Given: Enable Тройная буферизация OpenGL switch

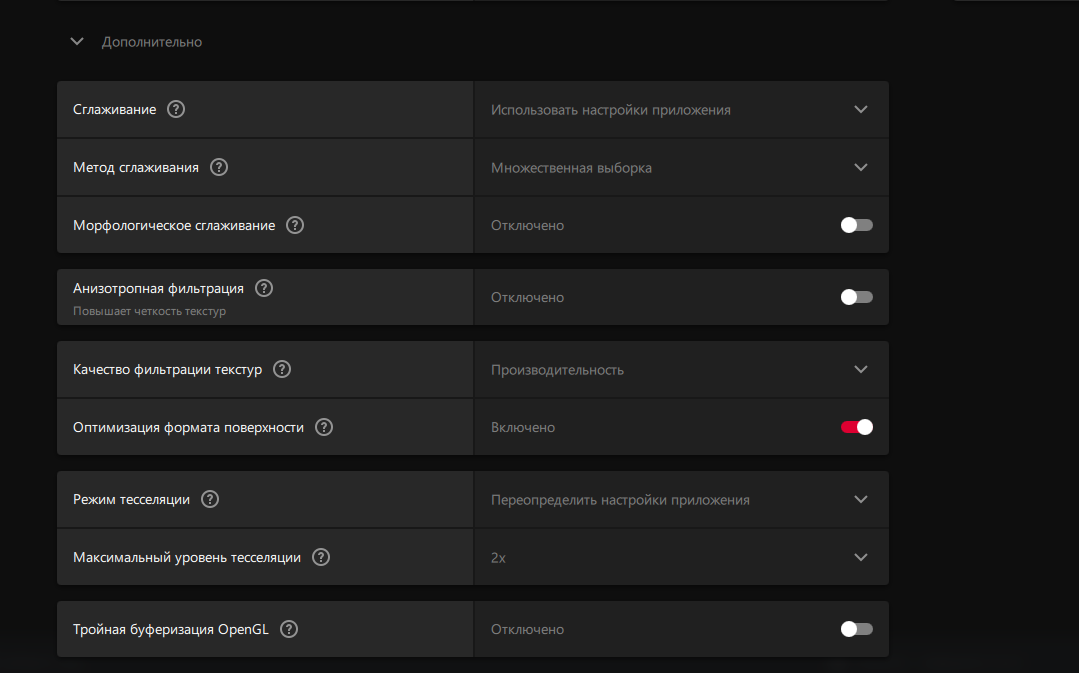Looking at the screenshot, I should (856, 629).
